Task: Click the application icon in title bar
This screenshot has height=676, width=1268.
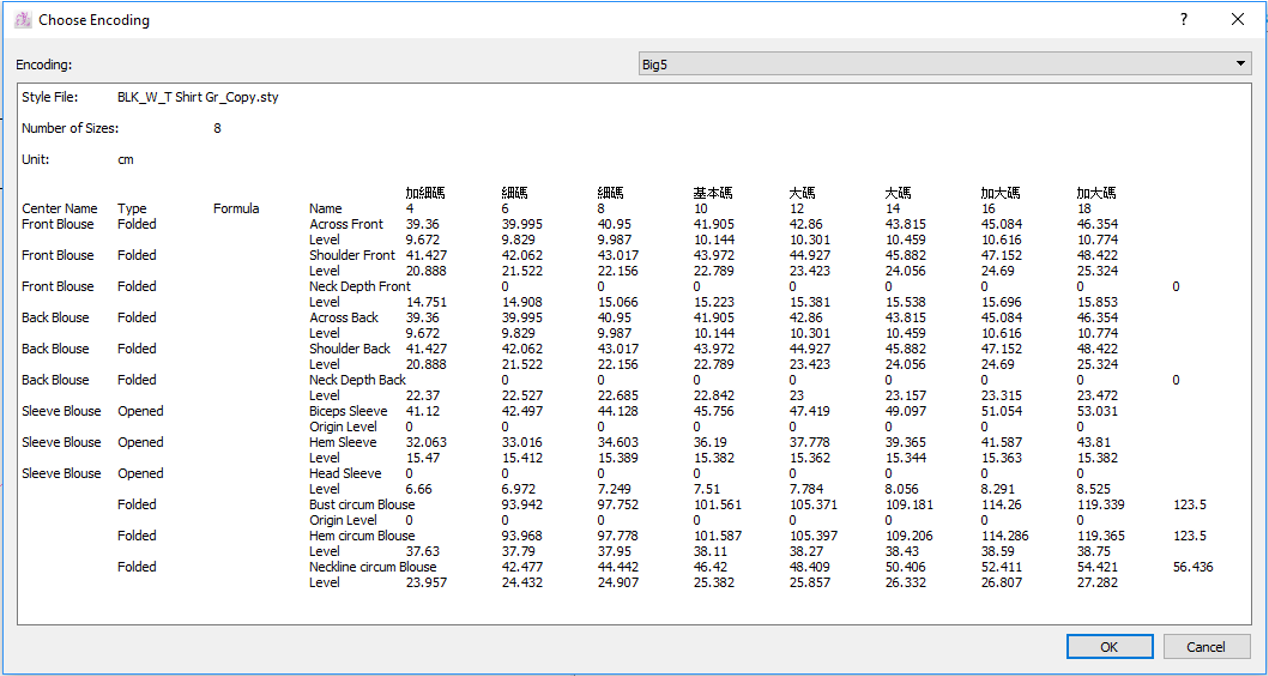Action: pyautogui.click(x=22, y=19)
